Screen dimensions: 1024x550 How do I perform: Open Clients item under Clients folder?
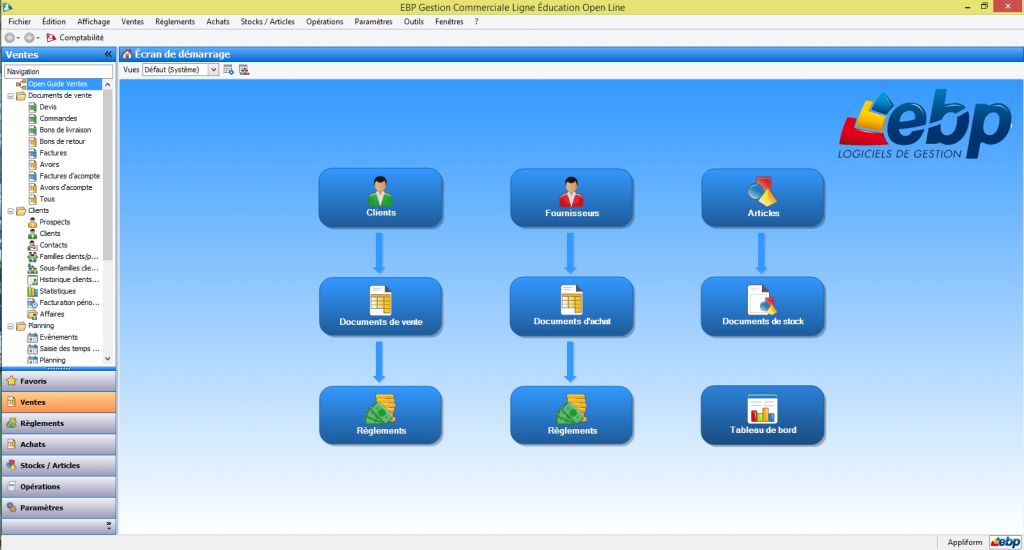tap(50, 233)
